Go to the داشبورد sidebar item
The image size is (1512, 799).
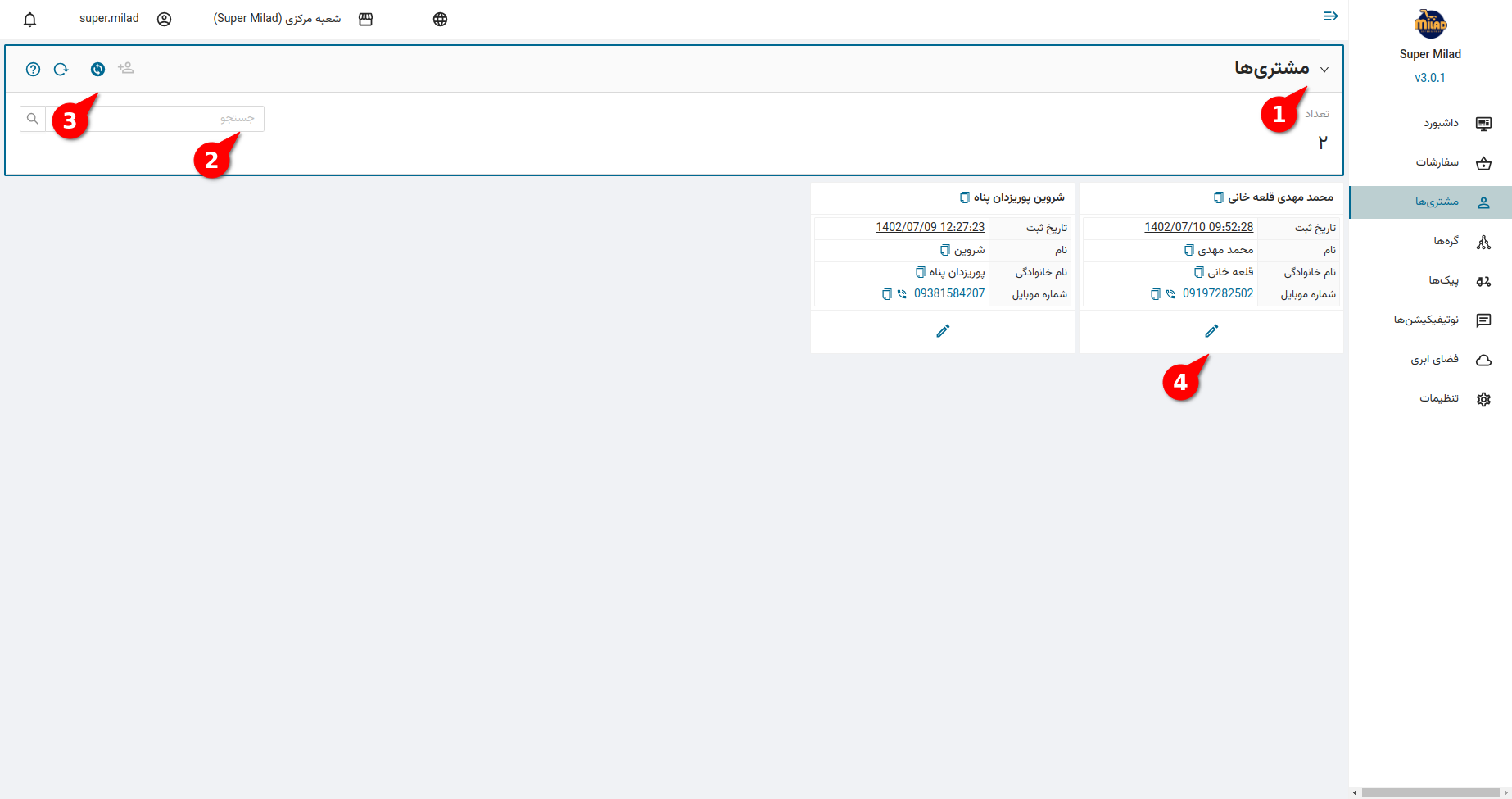click(x=1441, y=123)
